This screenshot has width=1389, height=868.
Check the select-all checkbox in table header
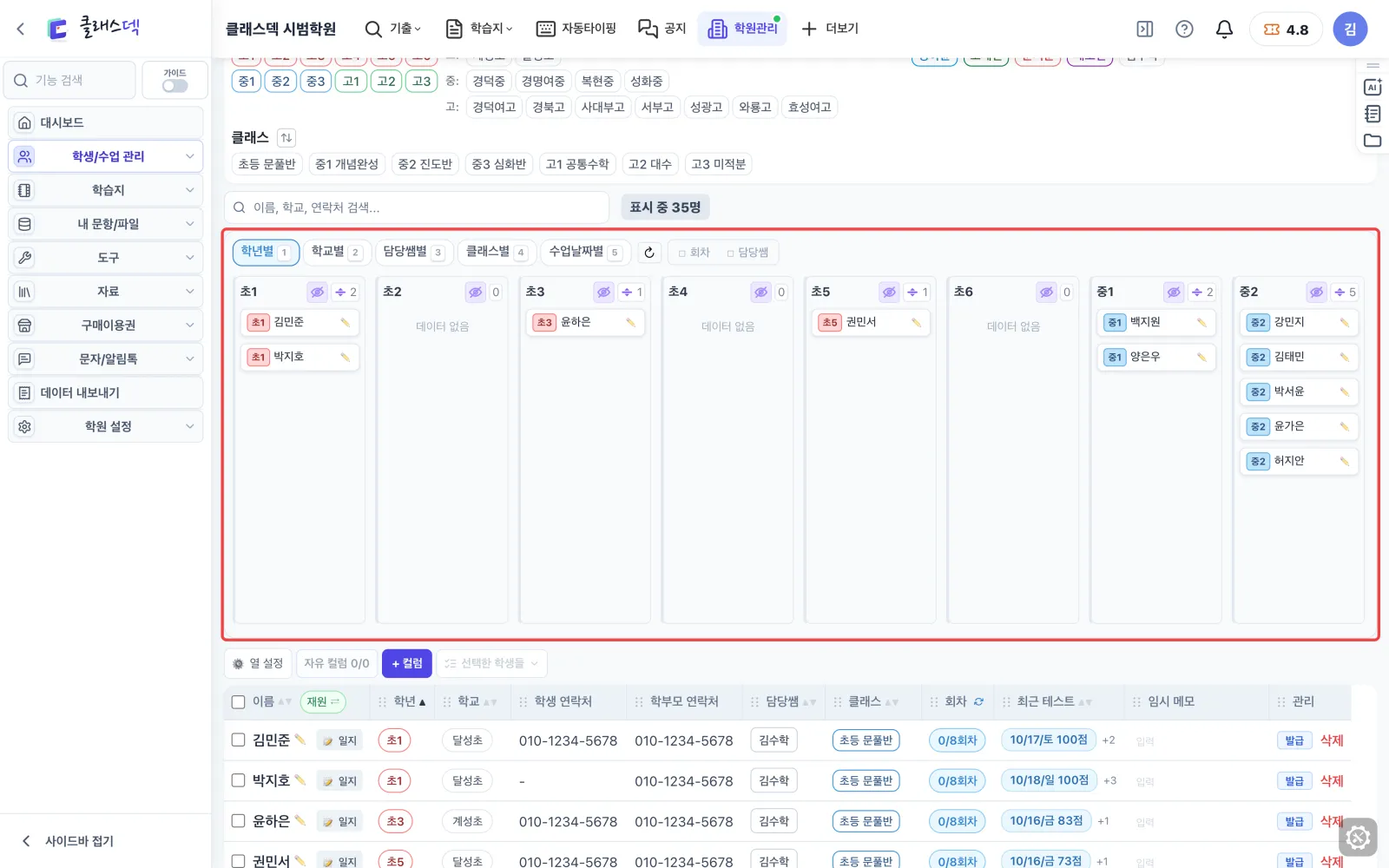coord(239,702)
